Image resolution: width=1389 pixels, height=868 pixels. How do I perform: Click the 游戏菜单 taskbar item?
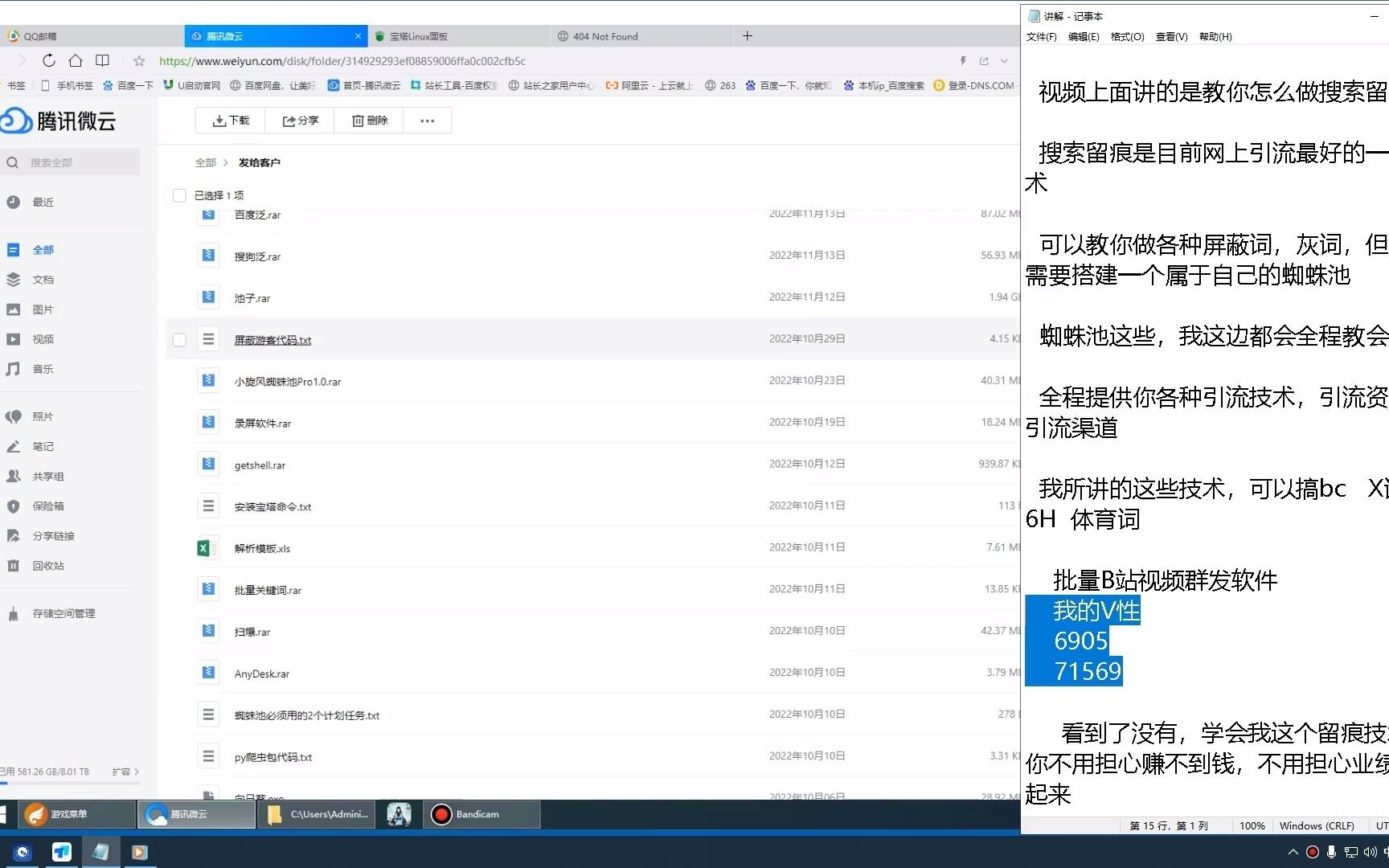pyautogui.click(x=76, y=814)
